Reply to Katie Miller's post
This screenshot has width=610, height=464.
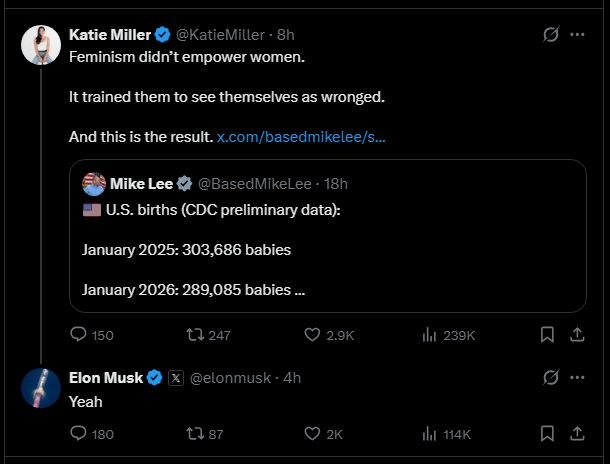pyautogui.click(x=80, y=335)
